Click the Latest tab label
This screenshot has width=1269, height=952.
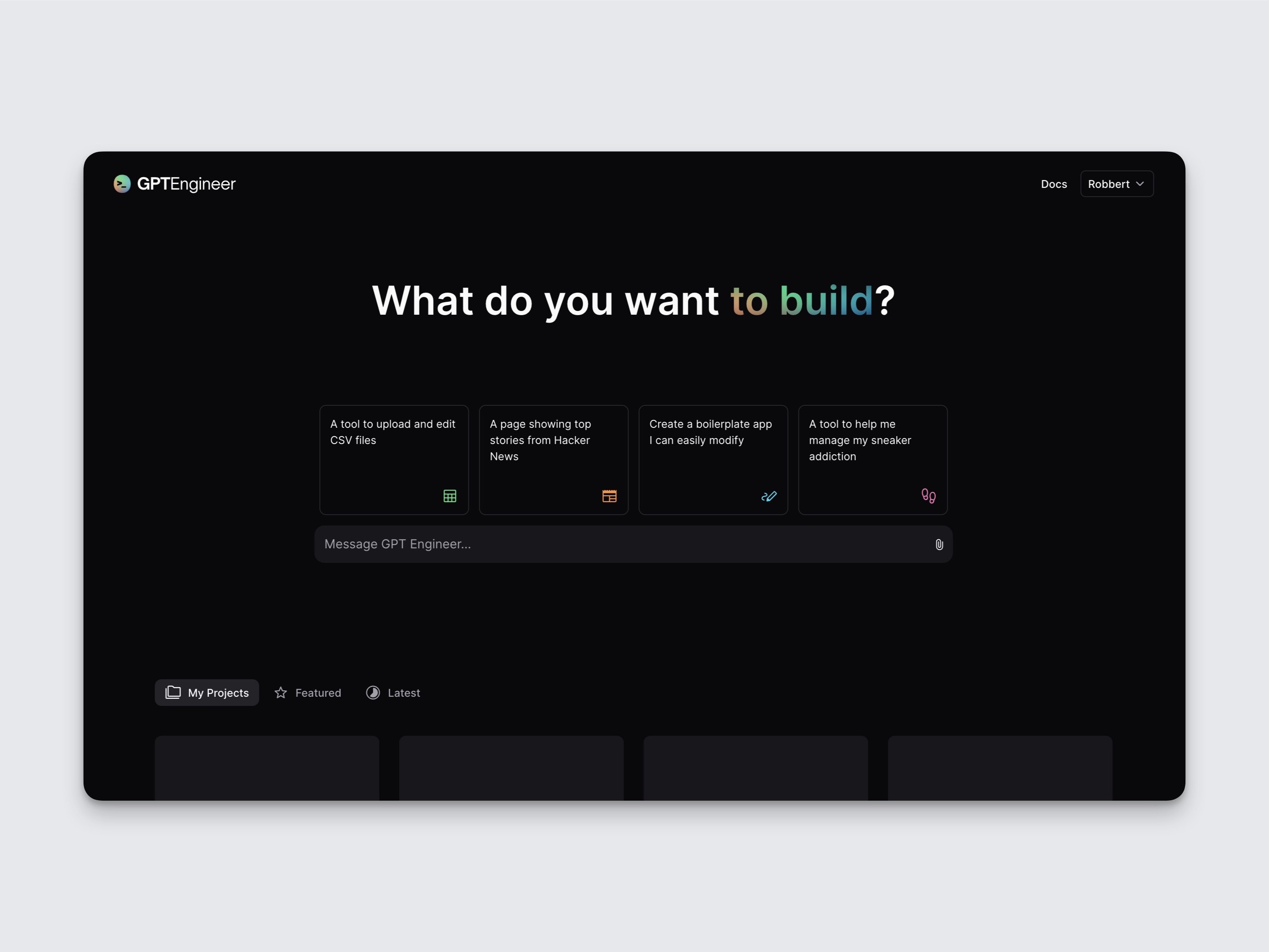[x=404, y=692]
